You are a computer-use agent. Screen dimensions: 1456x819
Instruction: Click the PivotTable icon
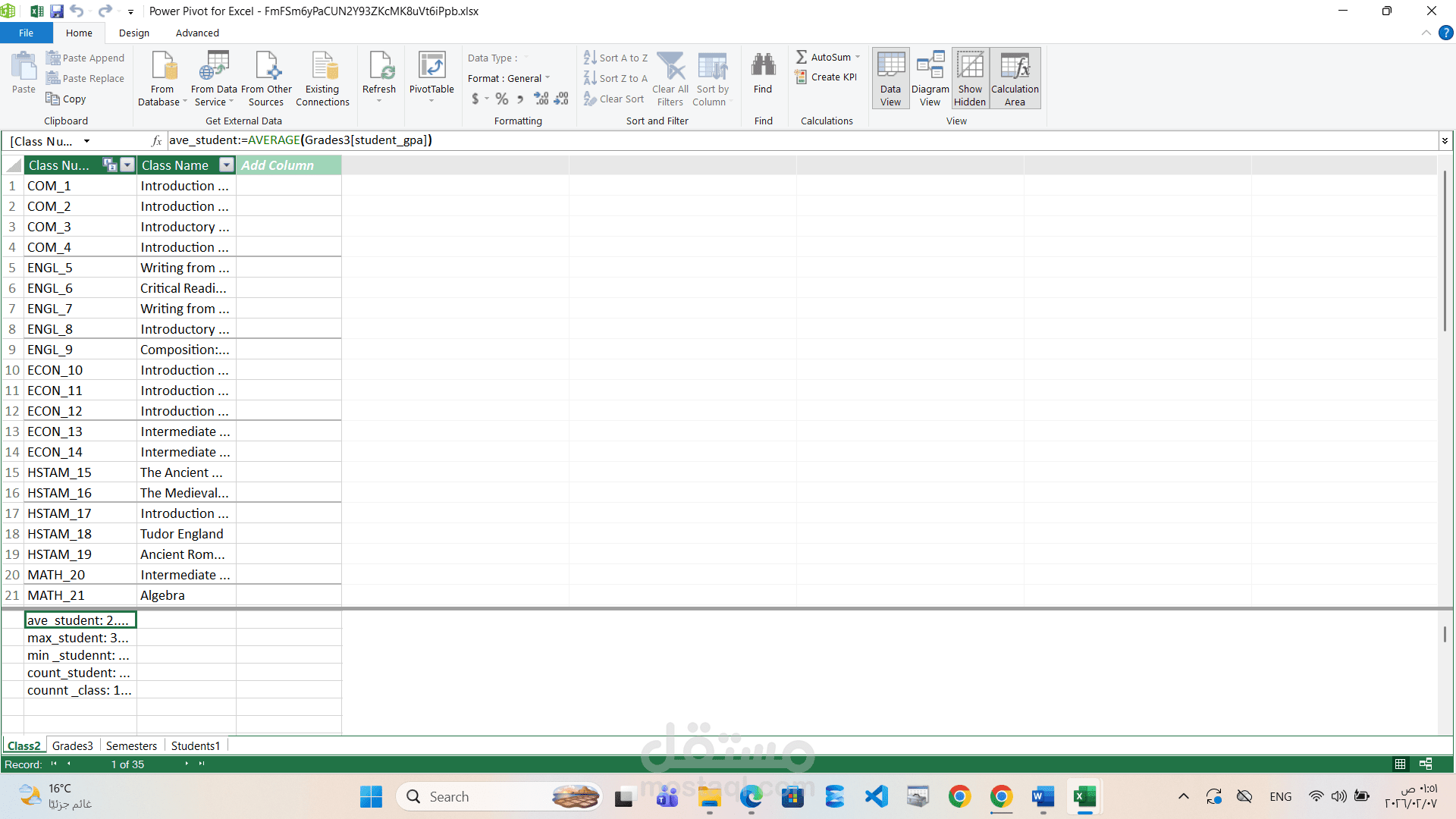pyautogui.click(x=431, y=66)
